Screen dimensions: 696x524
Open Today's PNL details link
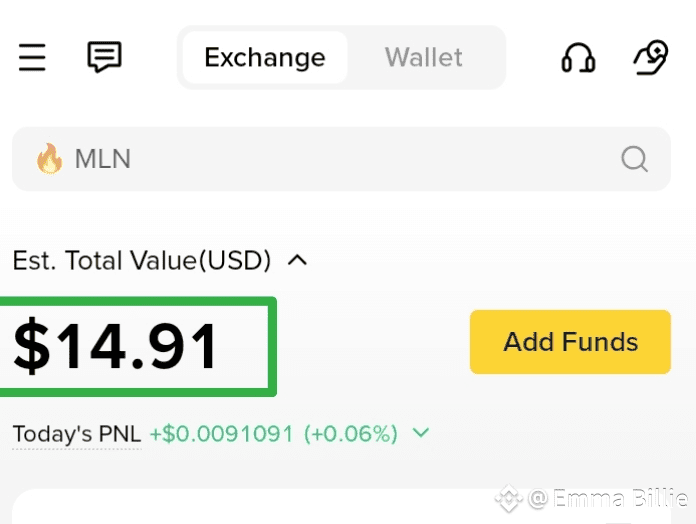pyautogui.click(x=77, y=434)
